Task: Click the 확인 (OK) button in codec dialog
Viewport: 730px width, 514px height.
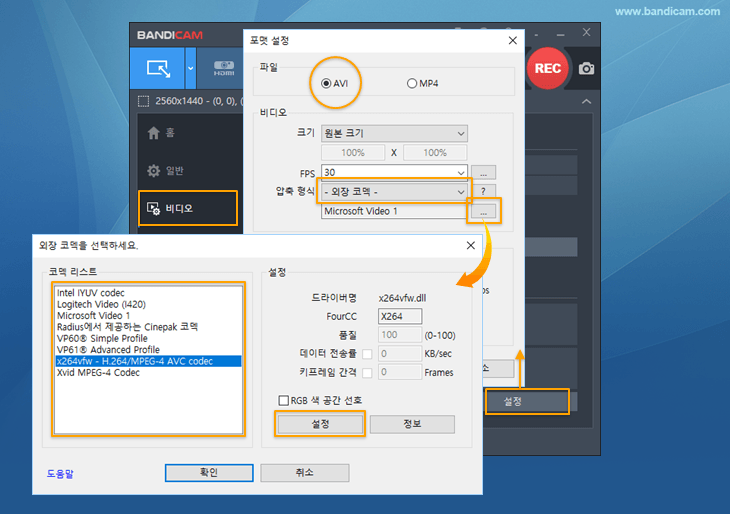Action: pos(208,472)
